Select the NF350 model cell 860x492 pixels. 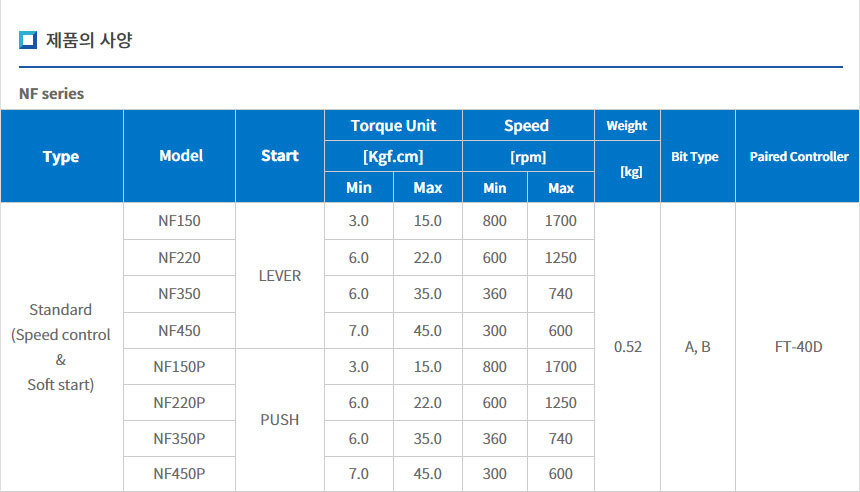pos(180,294)
